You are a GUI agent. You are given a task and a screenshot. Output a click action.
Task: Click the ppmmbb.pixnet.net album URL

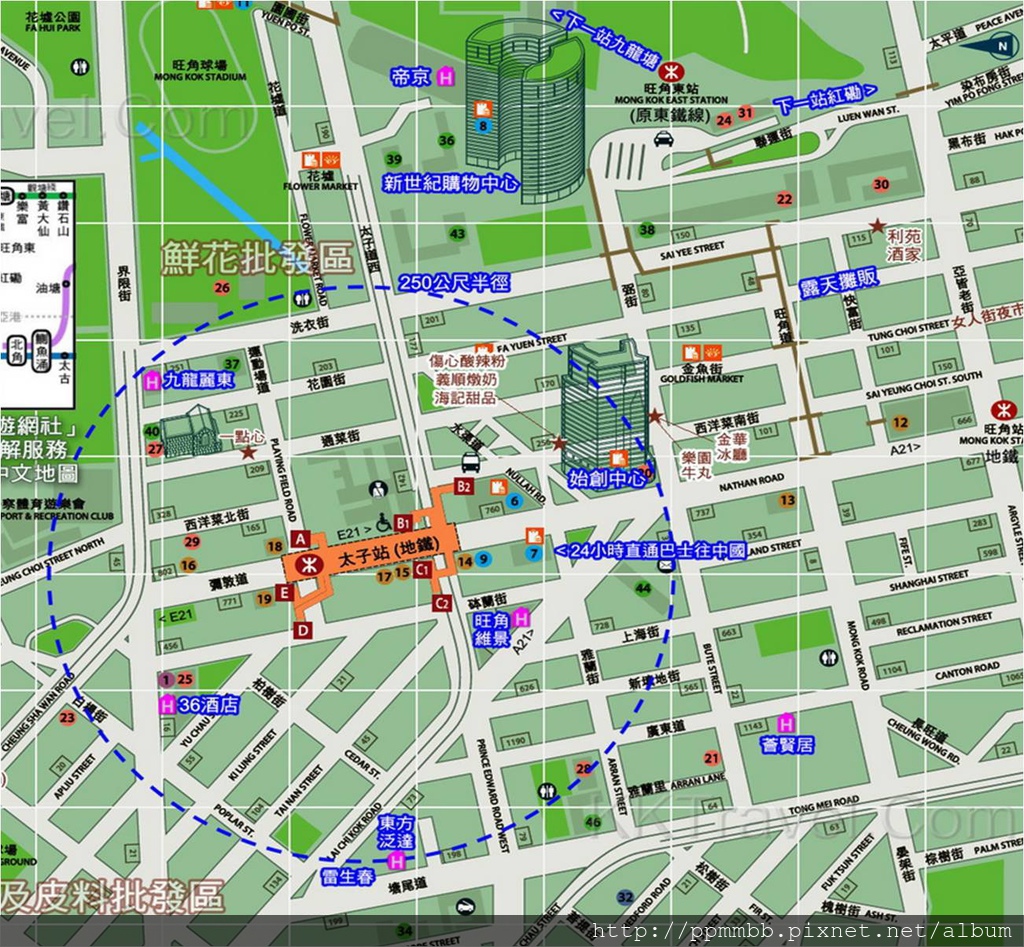tap(801, 930)
